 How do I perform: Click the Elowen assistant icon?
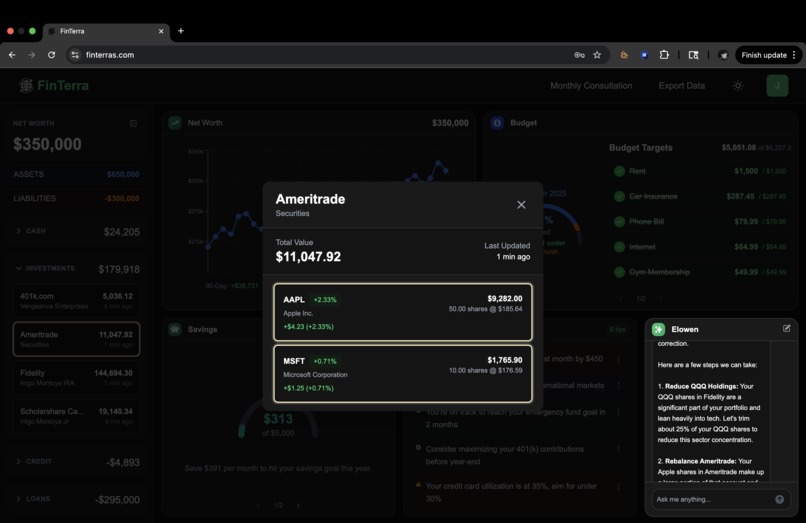click(x=658, y=329)
